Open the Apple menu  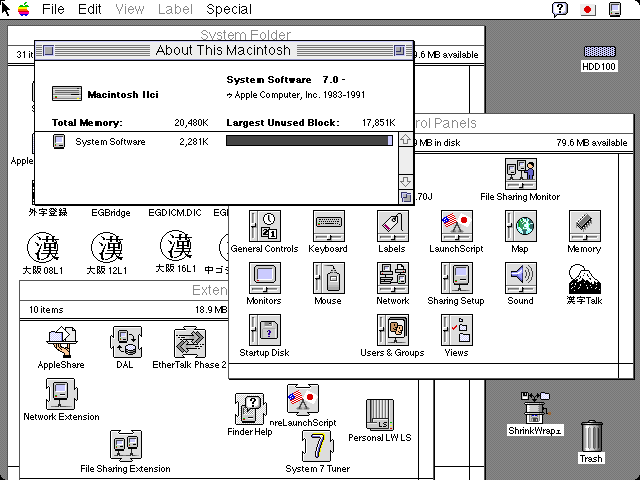click(24, 9)
